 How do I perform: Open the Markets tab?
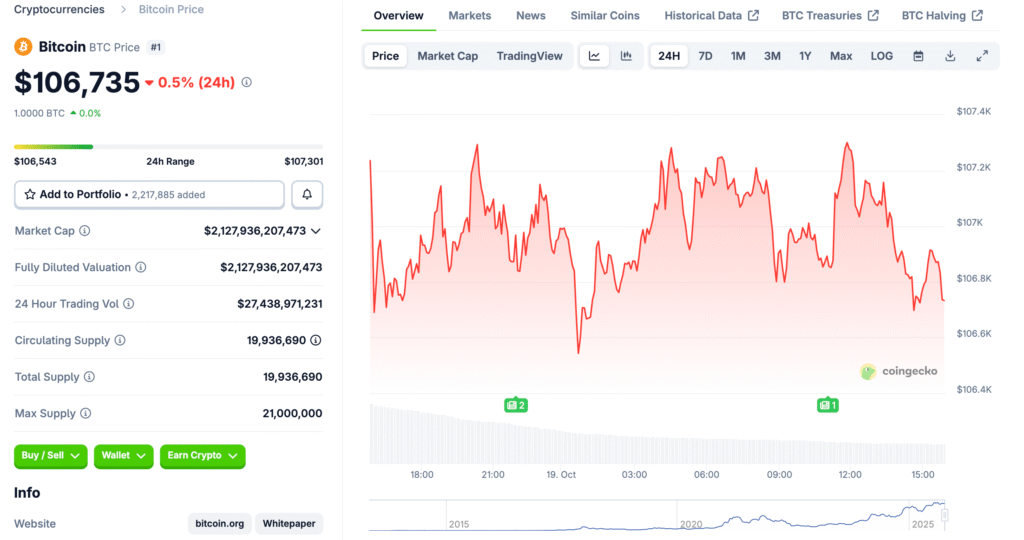469,16
